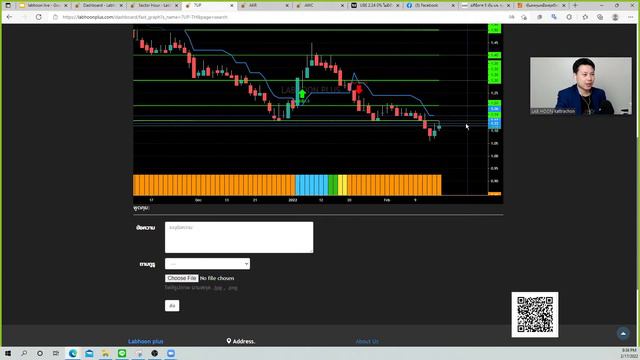Open the Windows Start menu
The width and height of the screenshot is (640, 360).
coord(8,353)
